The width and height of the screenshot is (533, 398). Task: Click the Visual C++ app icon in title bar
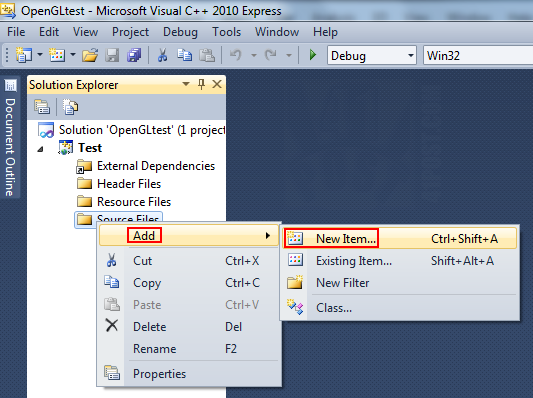[x=8, y=11]
